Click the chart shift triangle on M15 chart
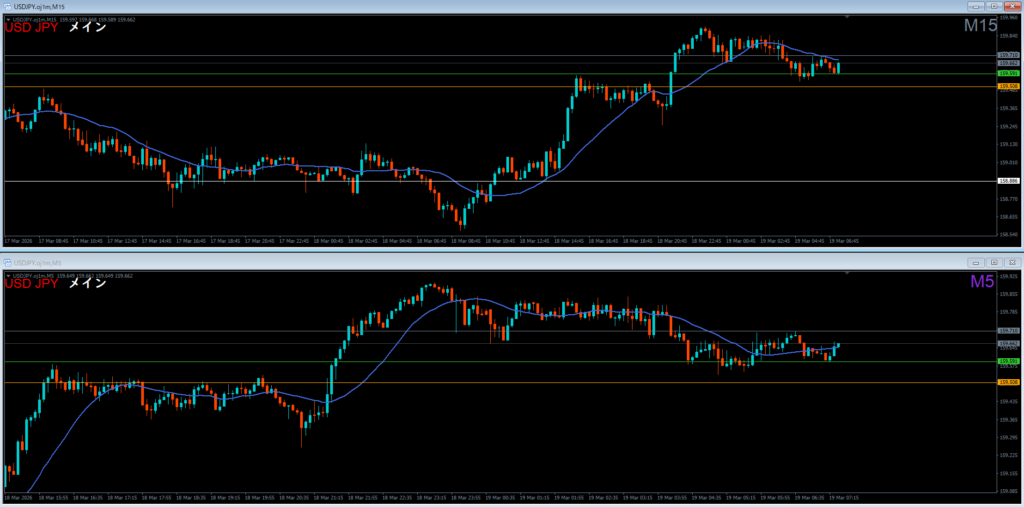This screenshot has width=1024, height=507. click(847, 17)
